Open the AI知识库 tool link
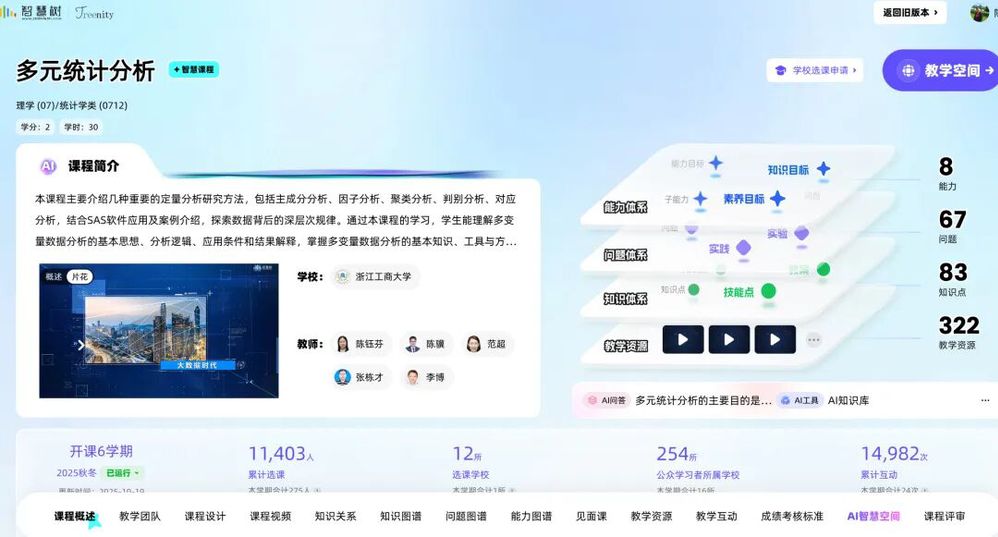The image size is (998, 537). pos(848,400)
